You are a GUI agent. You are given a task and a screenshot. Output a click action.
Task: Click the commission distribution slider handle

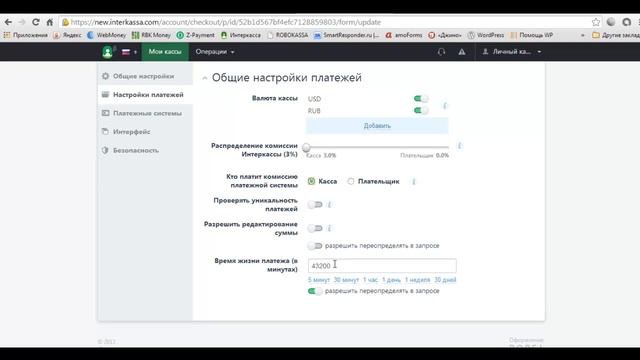(307, 147)
